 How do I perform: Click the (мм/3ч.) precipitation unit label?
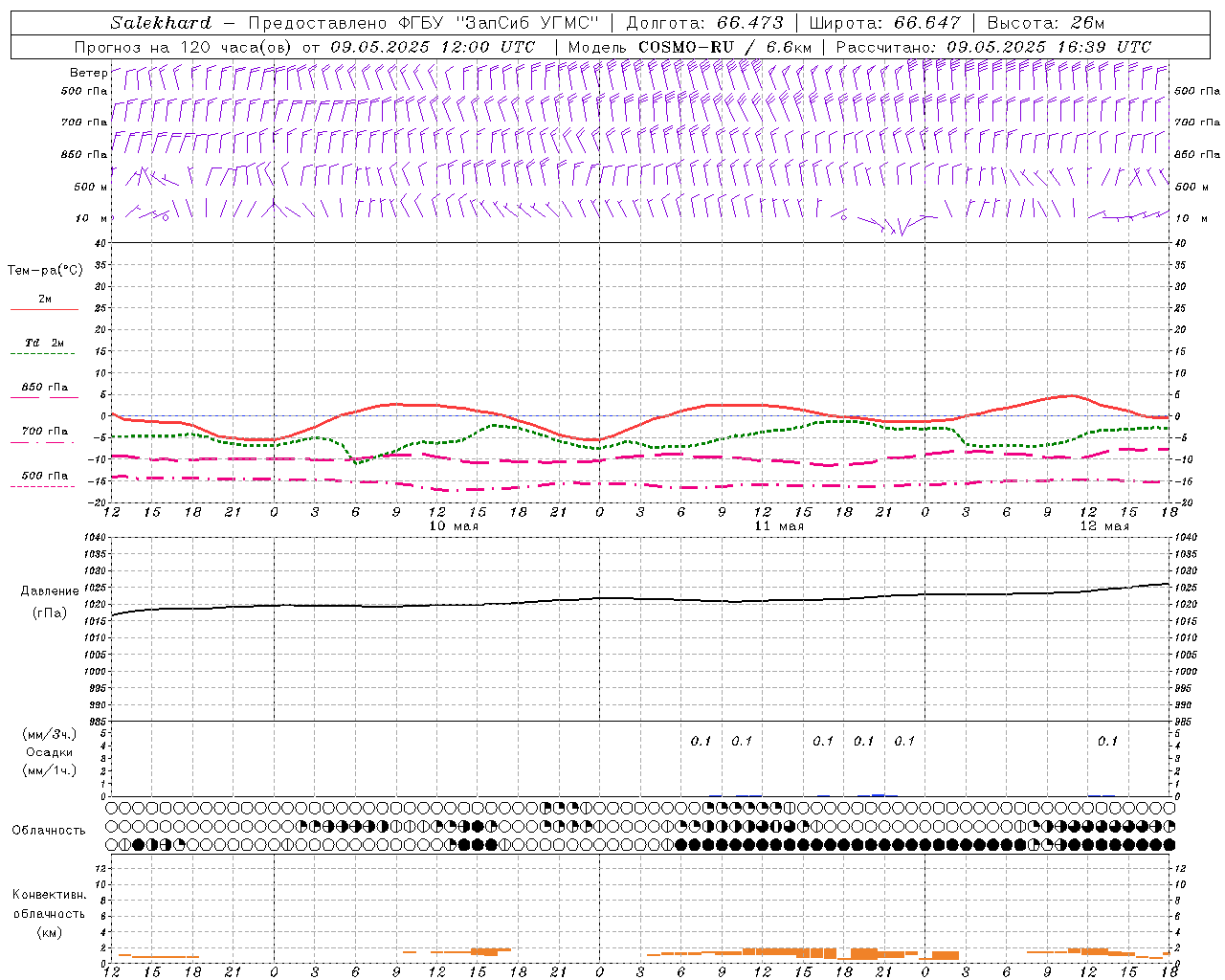(50, 734)
